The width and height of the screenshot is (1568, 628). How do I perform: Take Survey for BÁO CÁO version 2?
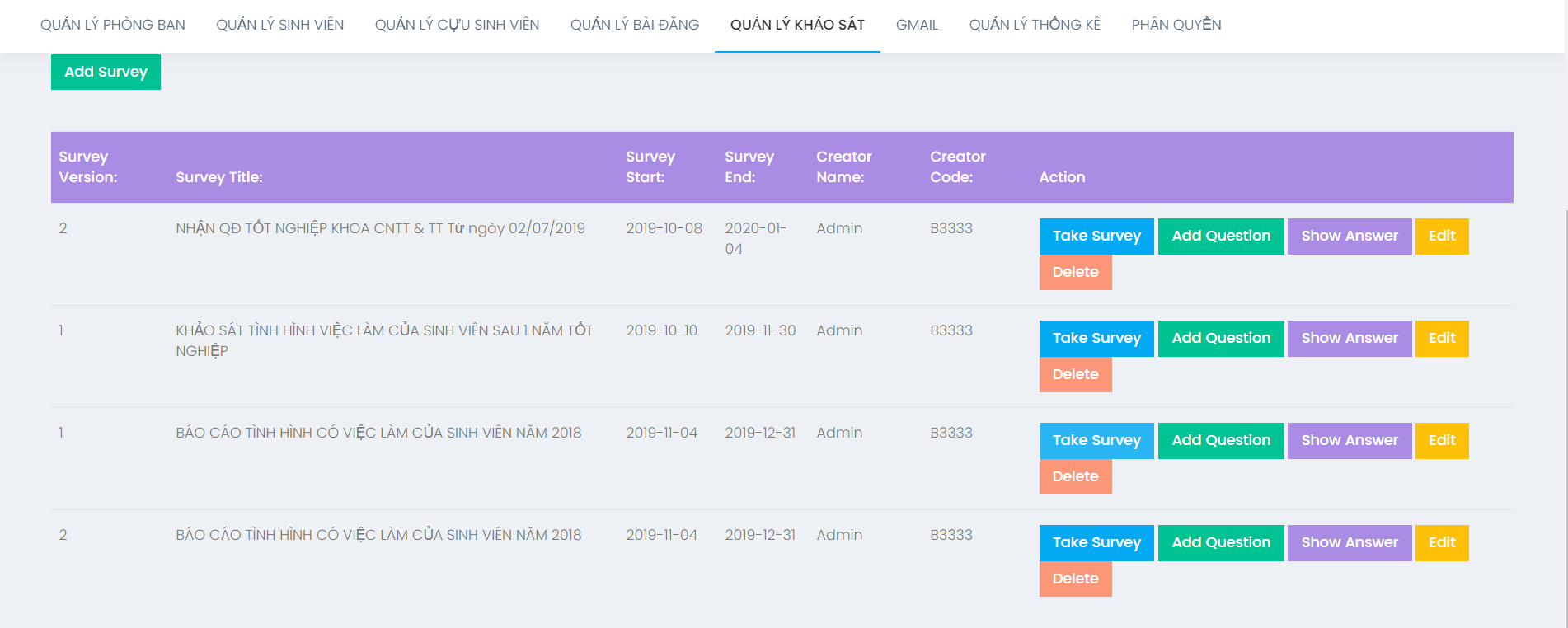(1096, 542)
